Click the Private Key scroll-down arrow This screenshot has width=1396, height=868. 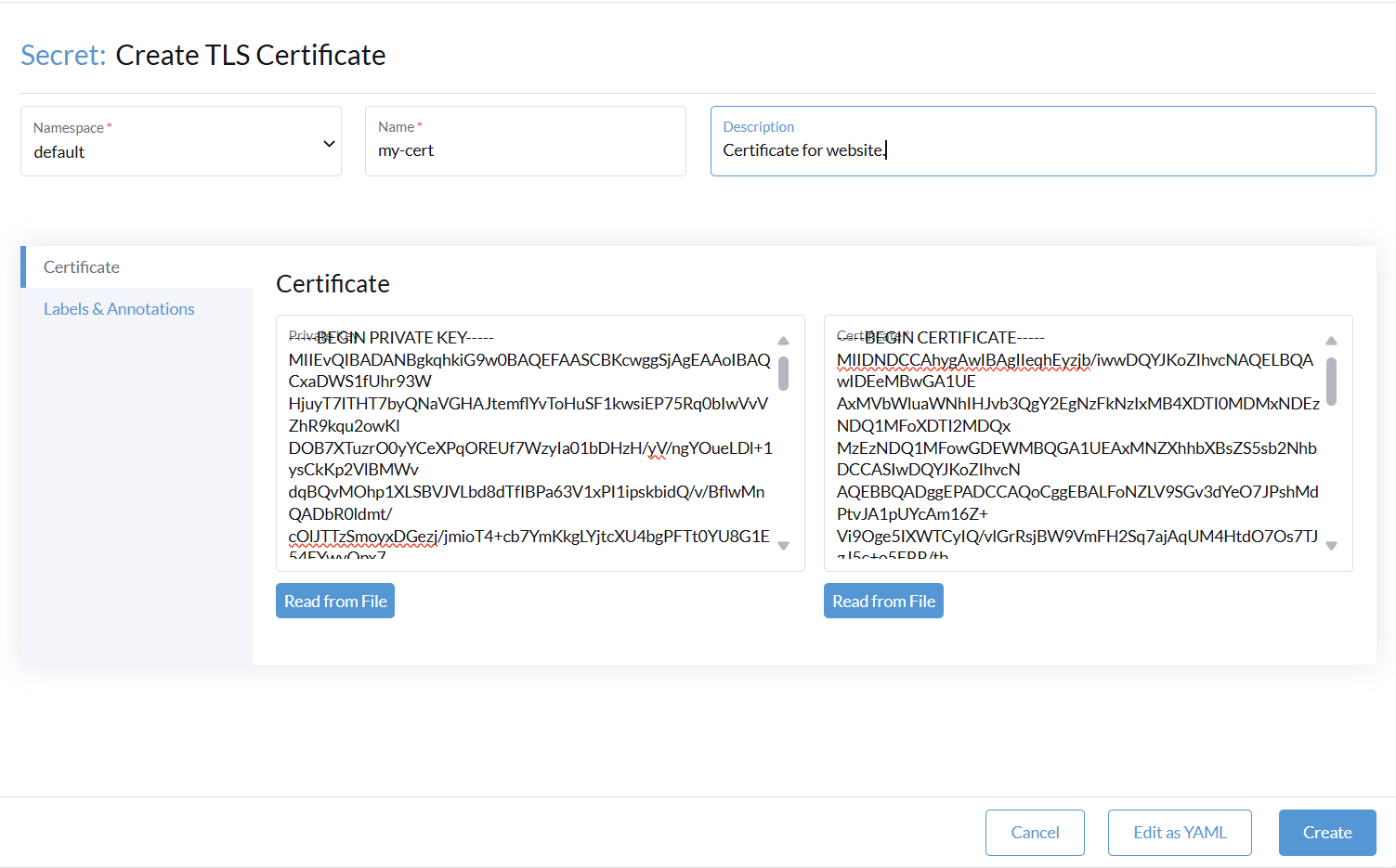[x=783, y=547]
